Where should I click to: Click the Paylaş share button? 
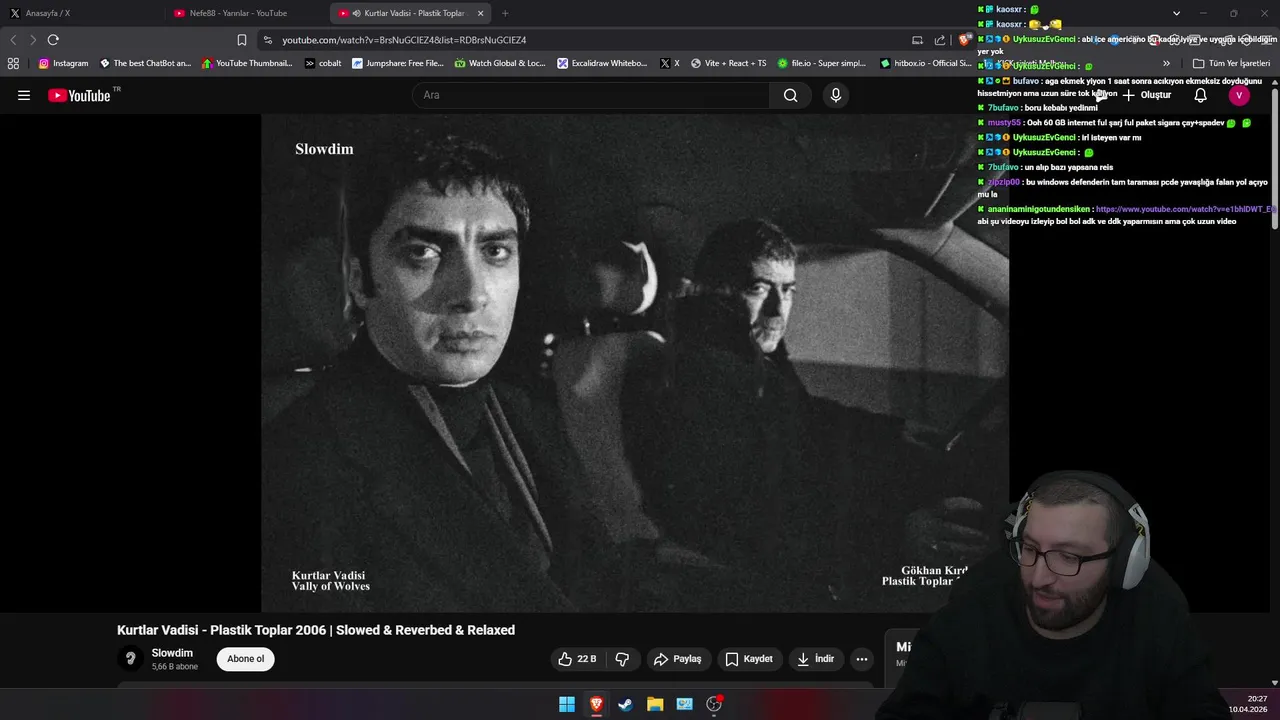coord(677,659)
